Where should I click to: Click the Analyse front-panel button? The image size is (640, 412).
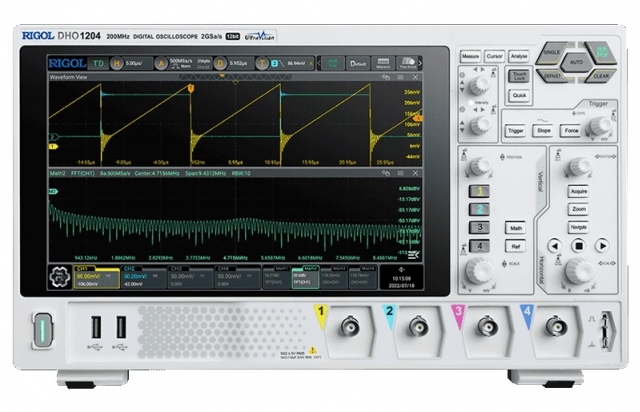coord(518,56)
